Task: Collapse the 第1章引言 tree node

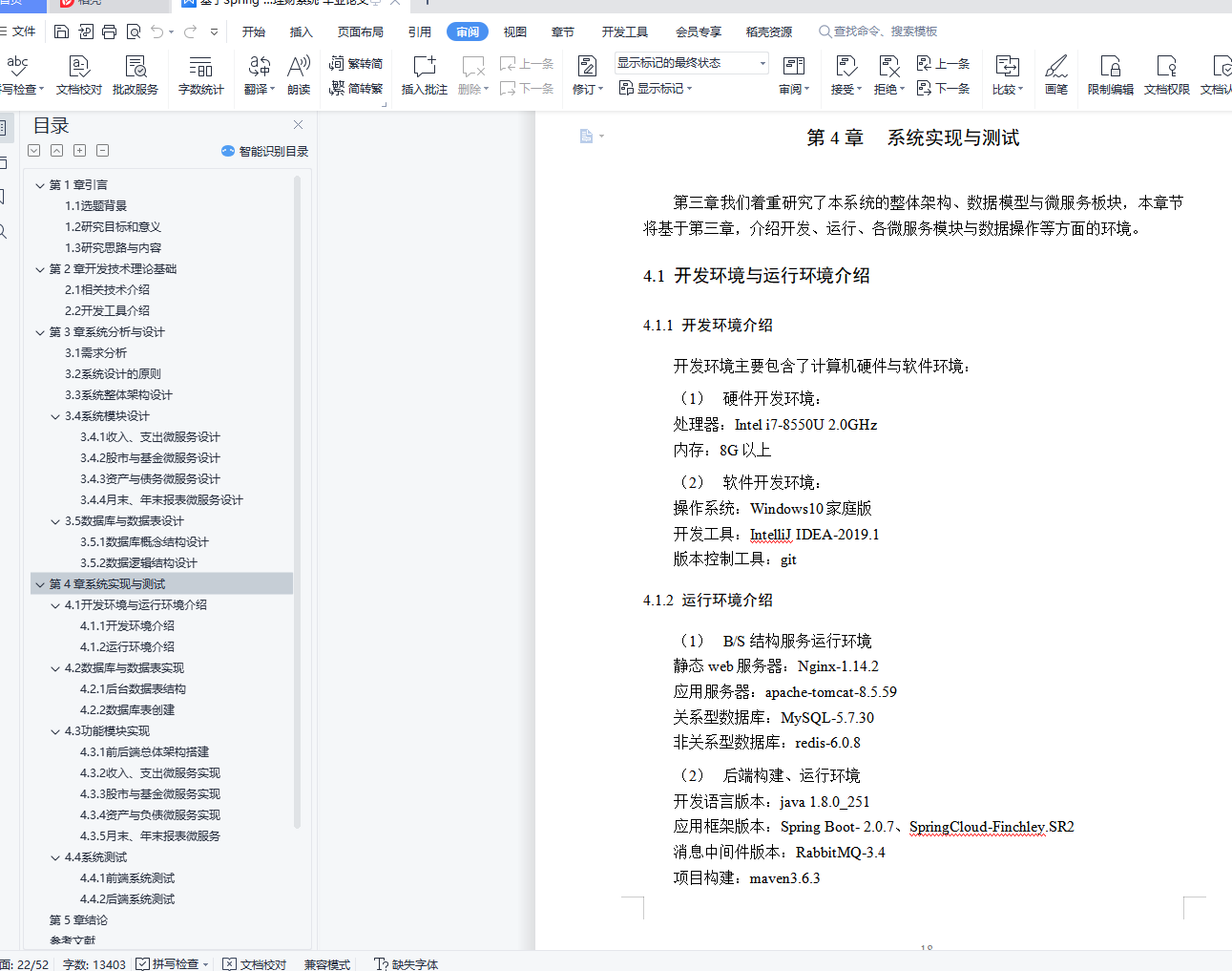Action: point(40,185)
